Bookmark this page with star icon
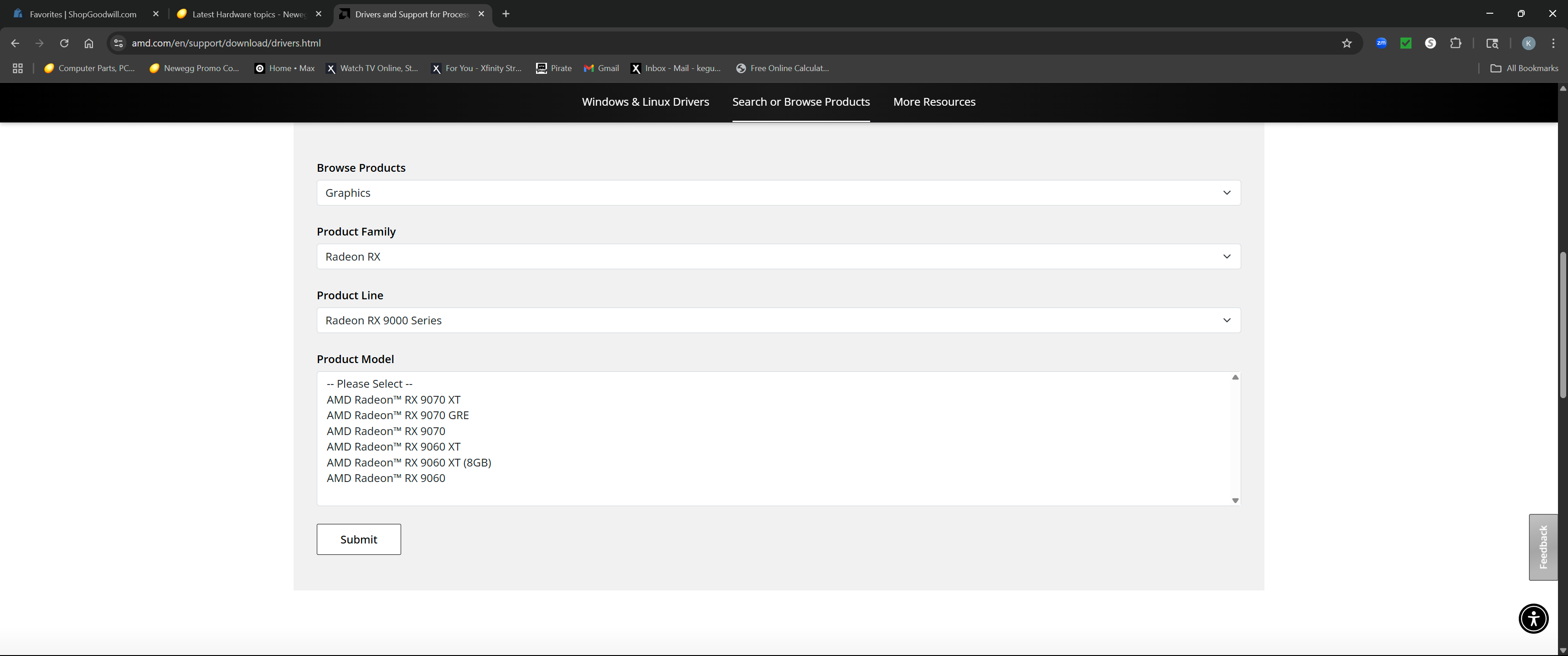 point(1346,43)
